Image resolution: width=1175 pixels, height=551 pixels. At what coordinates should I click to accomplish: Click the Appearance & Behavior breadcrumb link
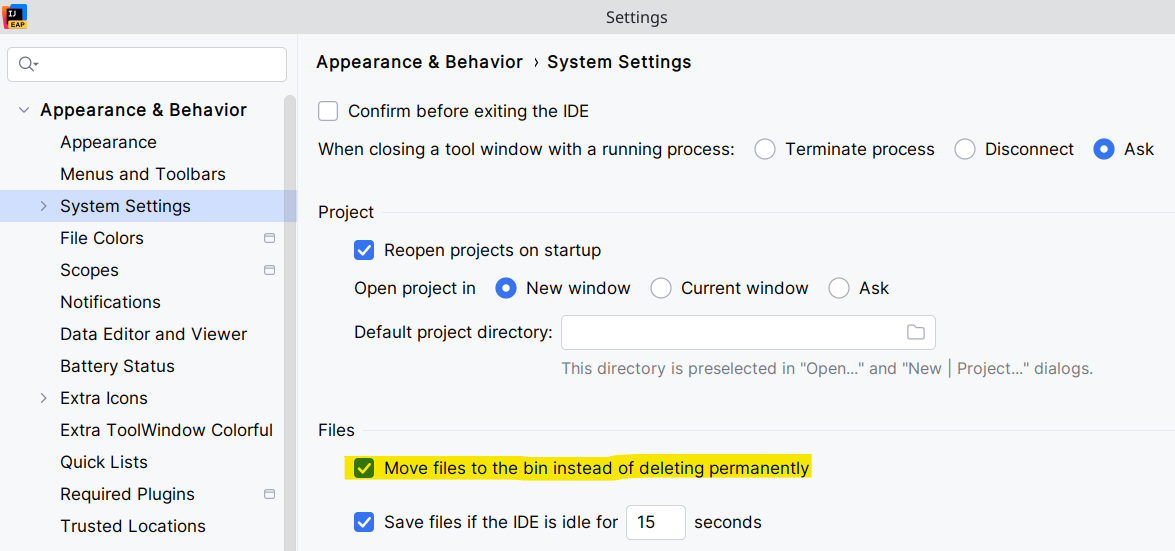tap(419, 62)
